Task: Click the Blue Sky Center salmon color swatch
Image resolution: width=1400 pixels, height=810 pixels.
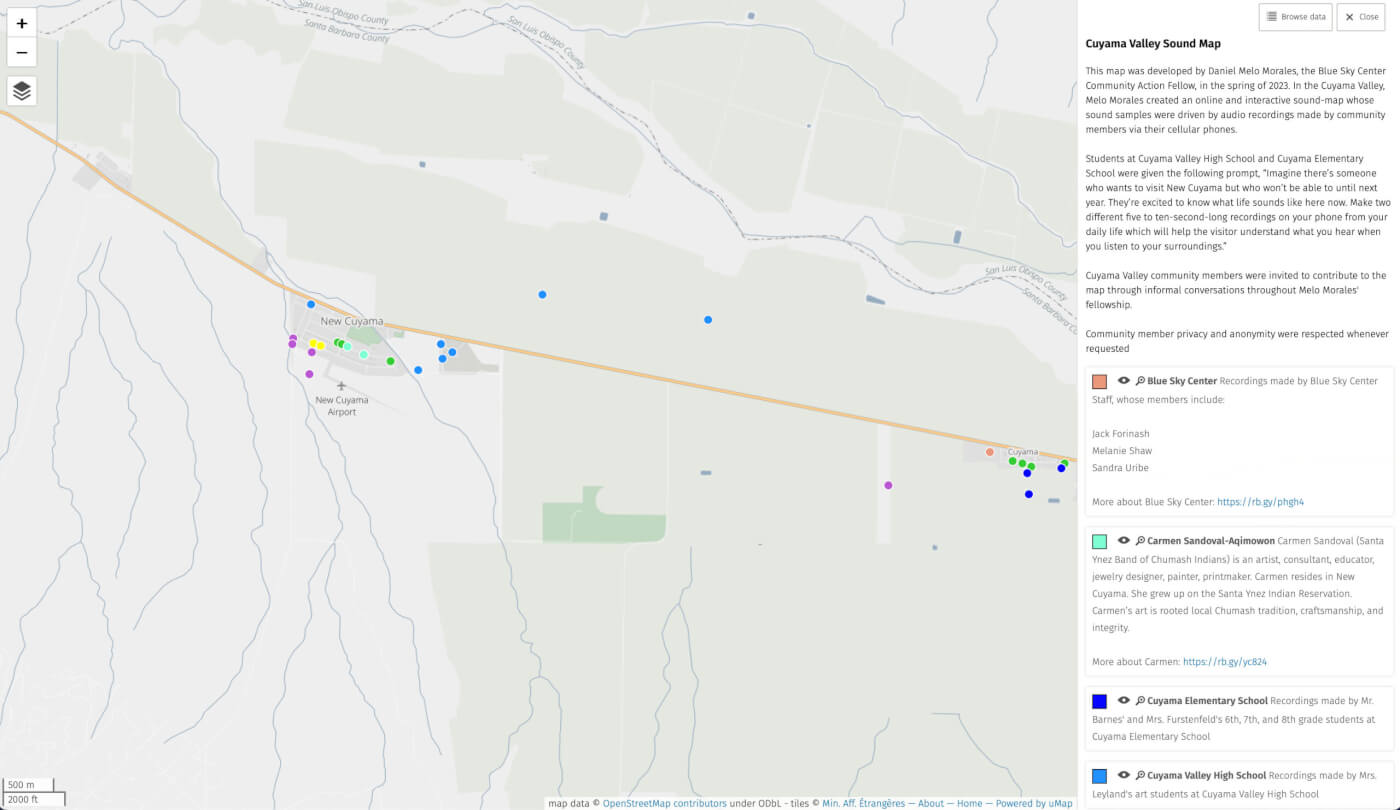Action: 1100,382
